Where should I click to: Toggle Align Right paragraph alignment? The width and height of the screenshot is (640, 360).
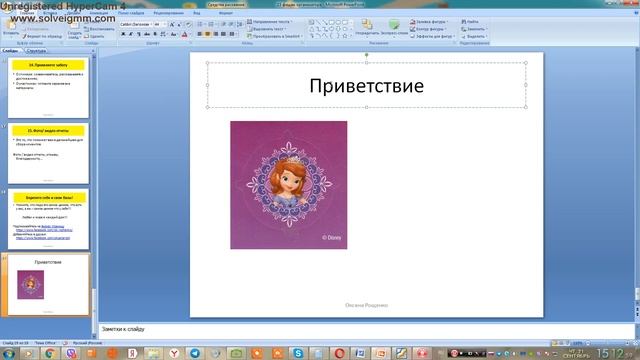point(216,34)
